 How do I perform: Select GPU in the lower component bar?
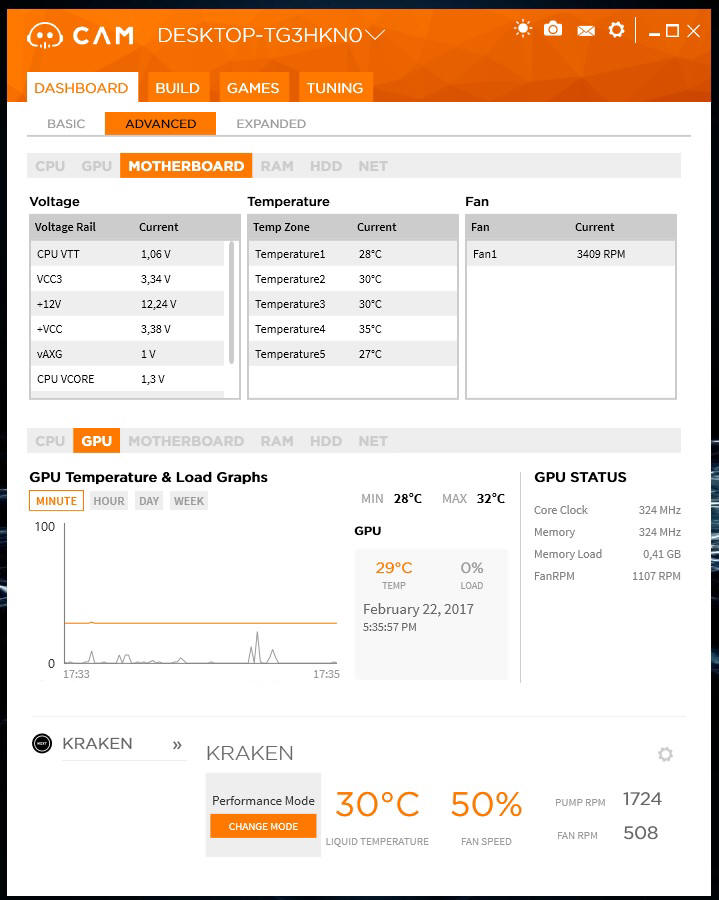(x=96, y=441)
